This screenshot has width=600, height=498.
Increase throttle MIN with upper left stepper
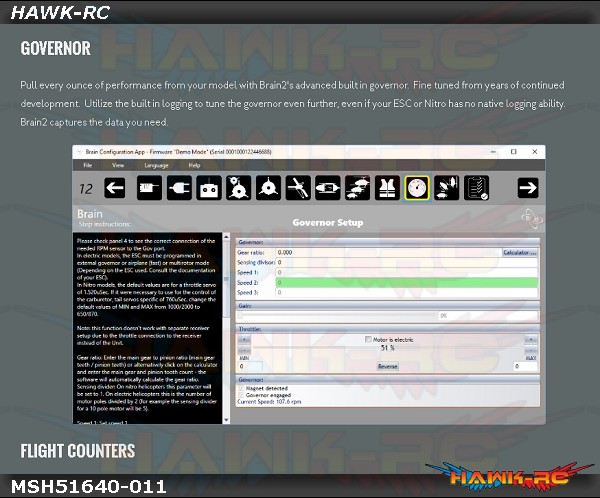(244, 340)
